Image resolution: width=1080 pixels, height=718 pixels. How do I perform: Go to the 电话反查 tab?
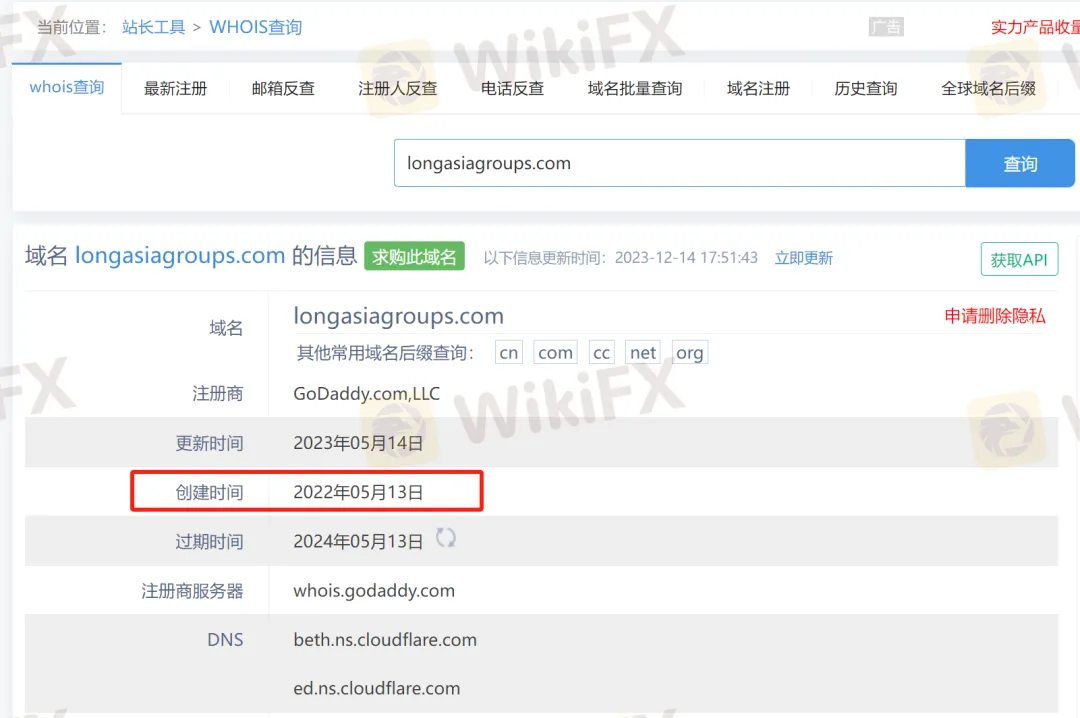pos(512,88)
